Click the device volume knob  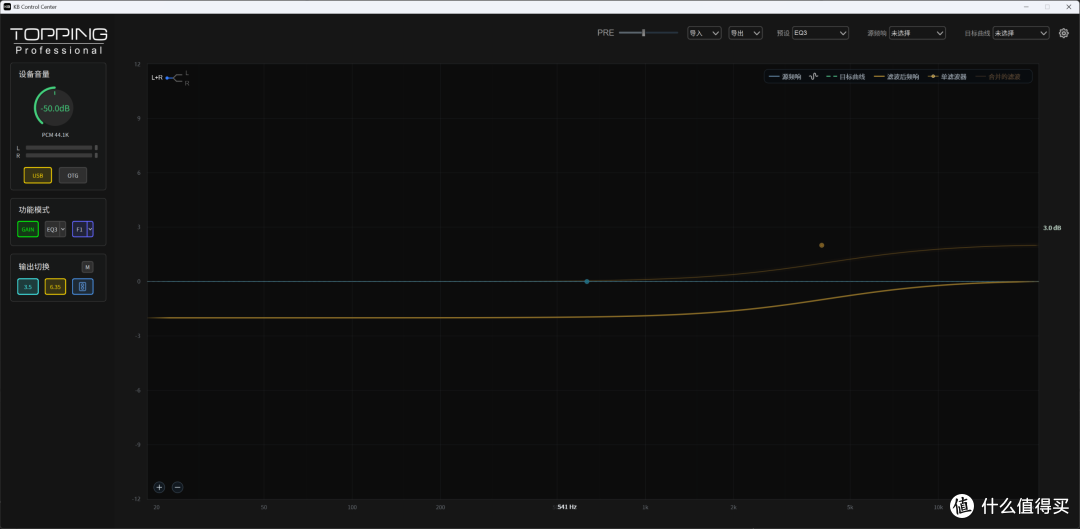click(55, 108)
